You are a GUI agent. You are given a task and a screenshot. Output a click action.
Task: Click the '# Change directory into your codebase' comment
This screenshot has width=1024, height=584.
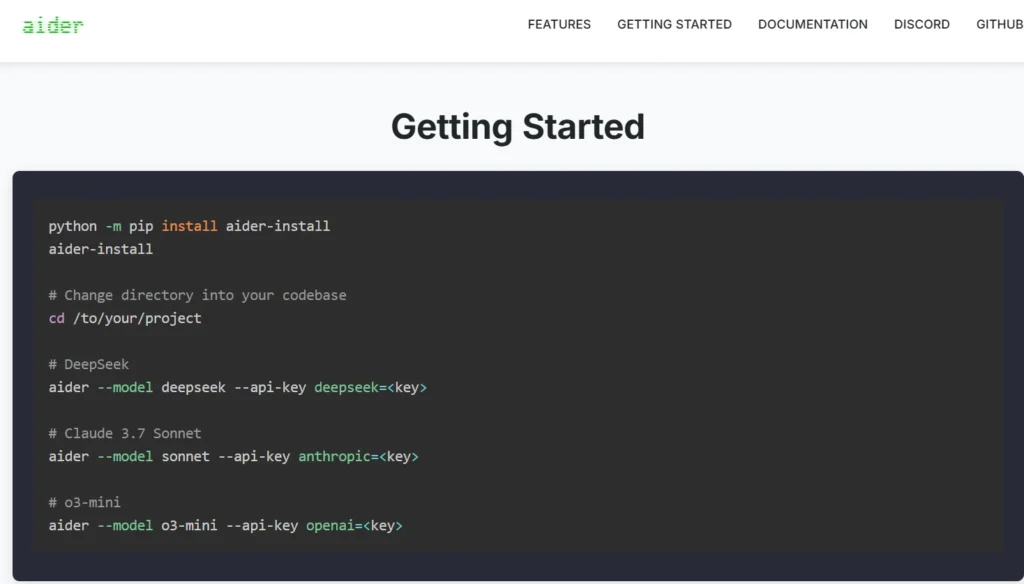197,295
